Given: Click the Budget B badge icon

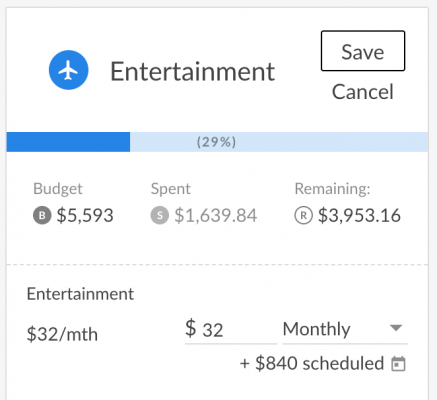Looking at the screenshot, I should [42, 215].
